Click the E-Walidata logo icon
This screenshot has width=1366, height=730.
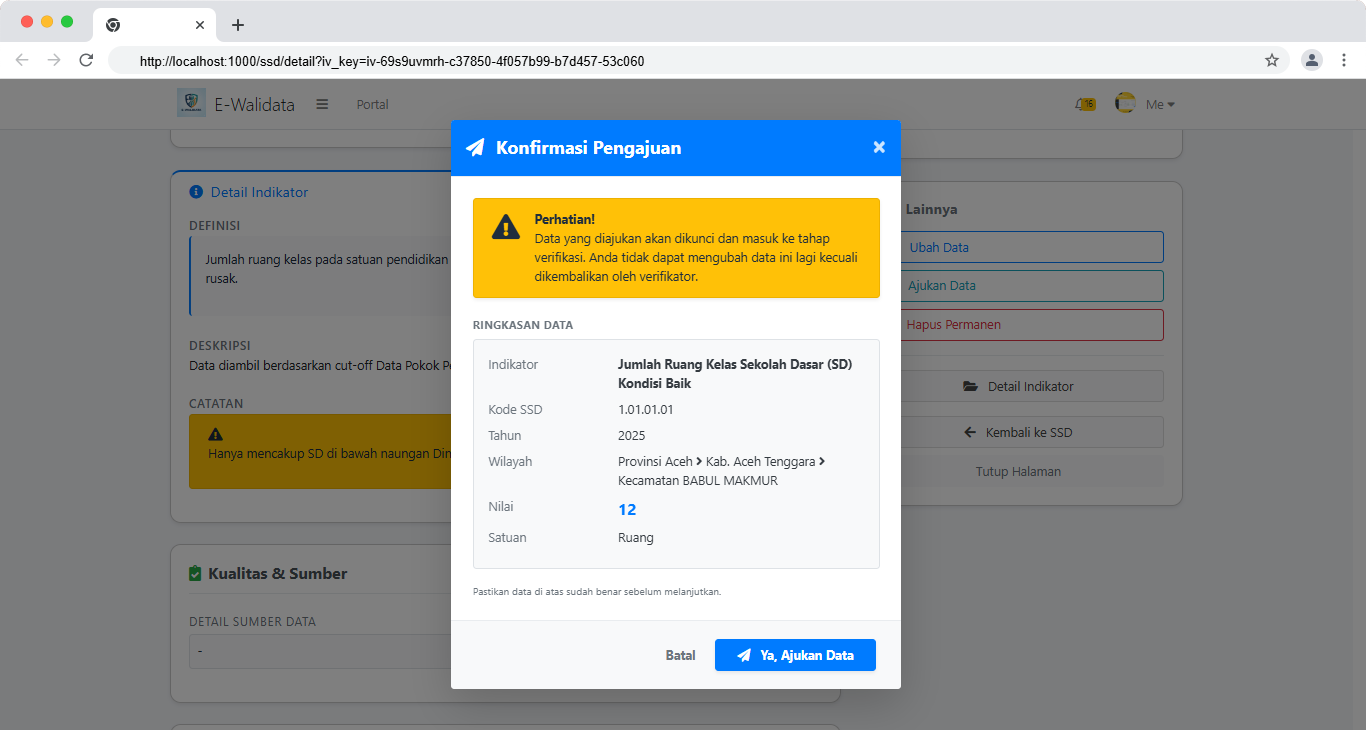pyautogui.click(x=191, y=104)
